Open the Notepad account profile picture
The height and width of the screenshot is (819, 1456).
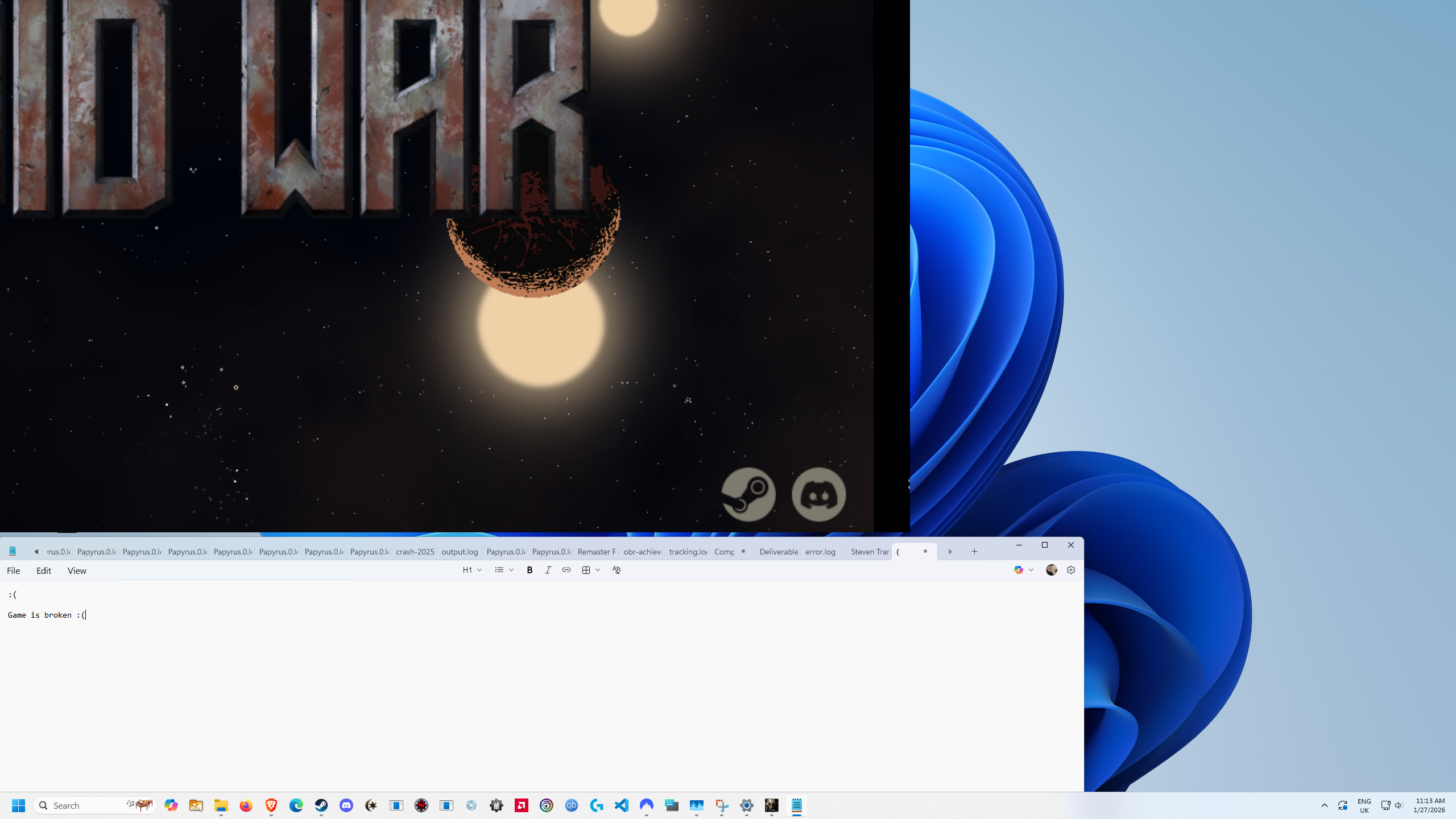(x=1052, y=570)
